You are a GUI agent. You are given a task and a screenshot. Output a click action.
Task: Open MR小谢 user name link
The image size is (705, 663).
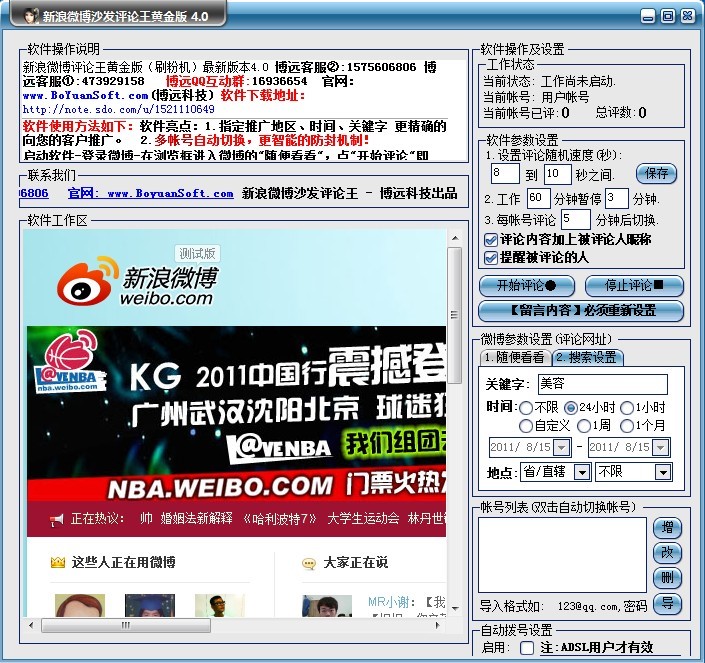pyautogui.click(x=388, y=601)
